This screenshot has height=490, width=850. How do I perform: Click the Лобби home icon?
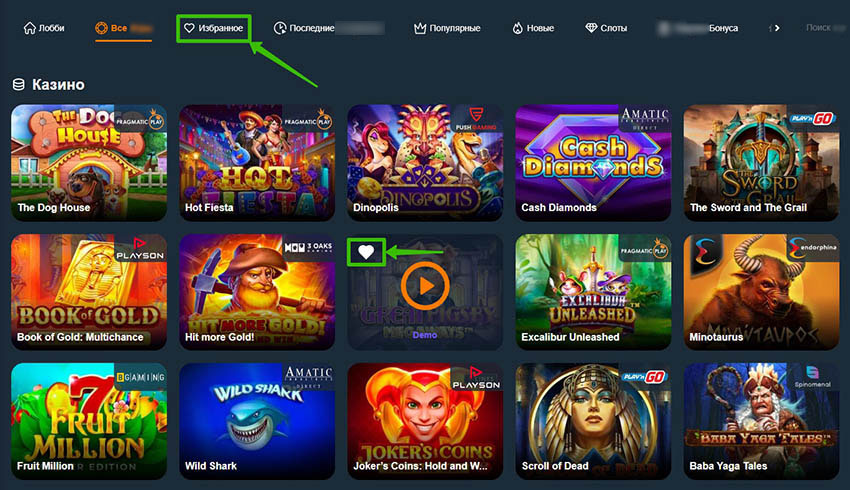[x=29, y=28]
